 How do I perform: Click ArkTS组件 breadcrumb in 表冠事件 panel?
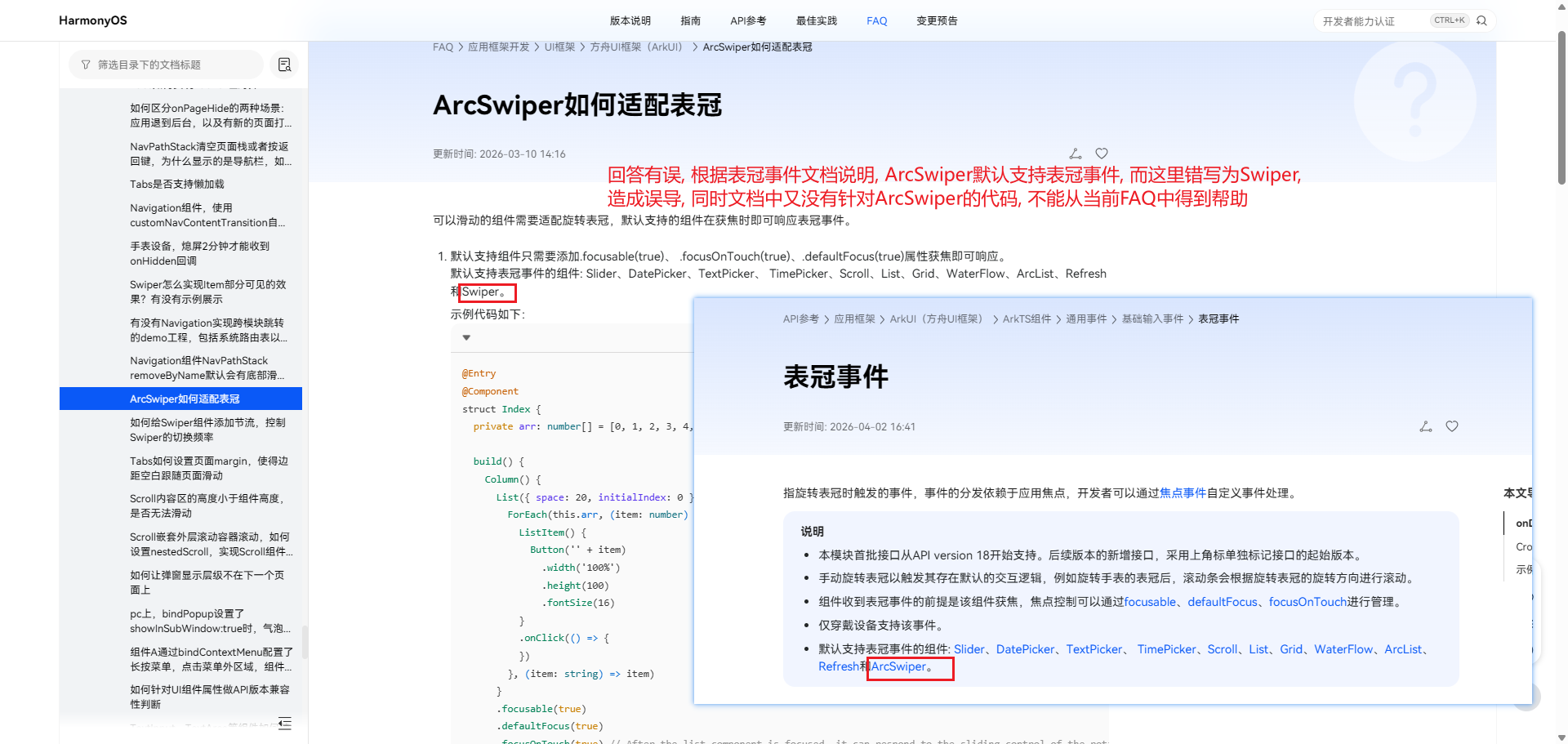click(1027, 319)
